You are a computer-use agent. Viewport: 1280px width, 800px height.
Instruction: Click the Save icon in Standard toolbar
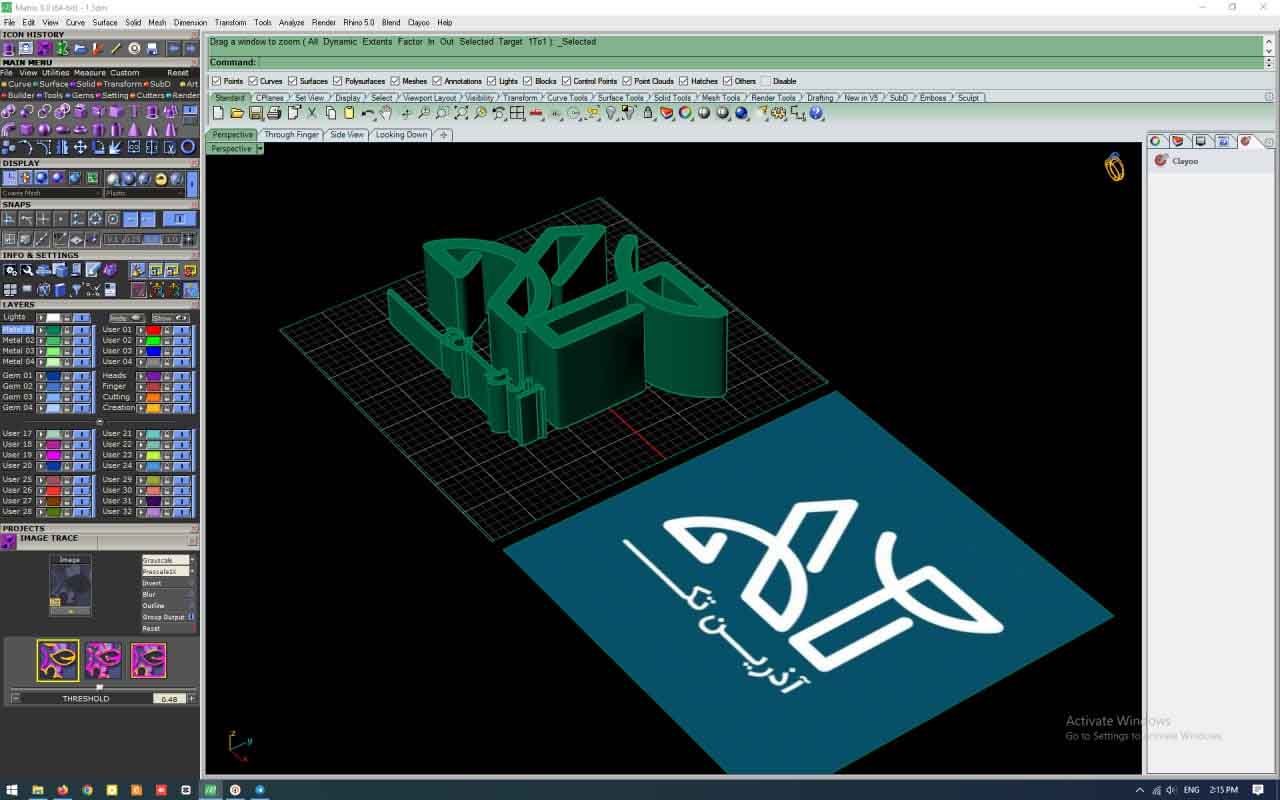coord(255,114)
